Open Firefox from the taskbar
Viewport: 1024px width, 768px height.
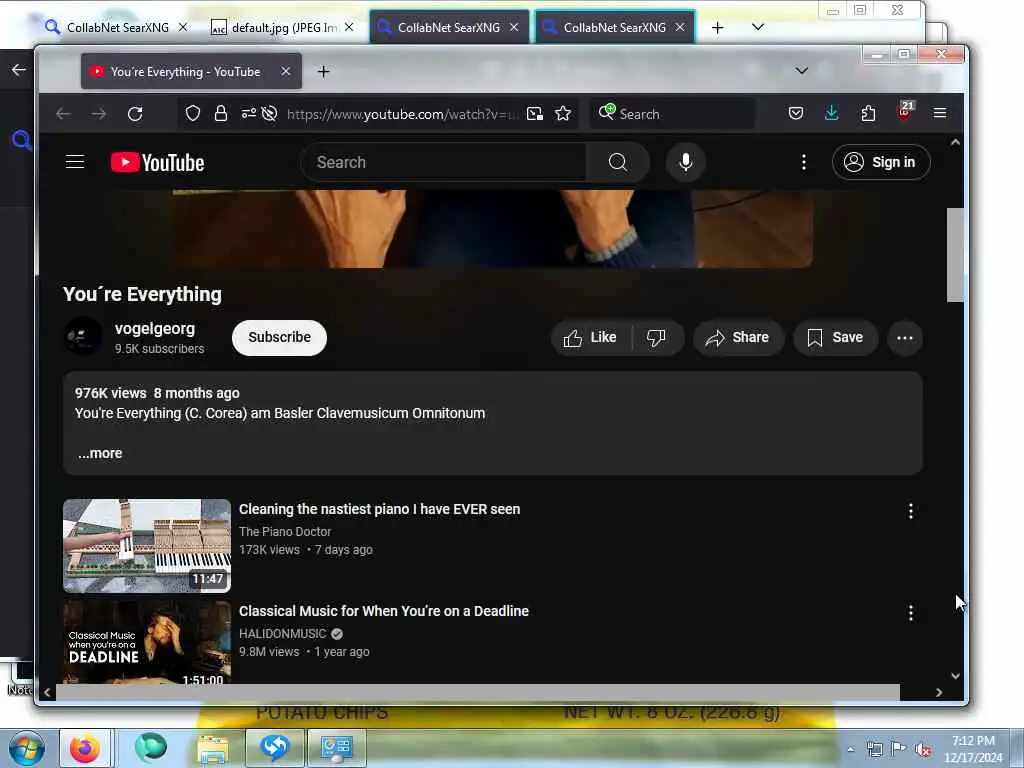[84, 748]
